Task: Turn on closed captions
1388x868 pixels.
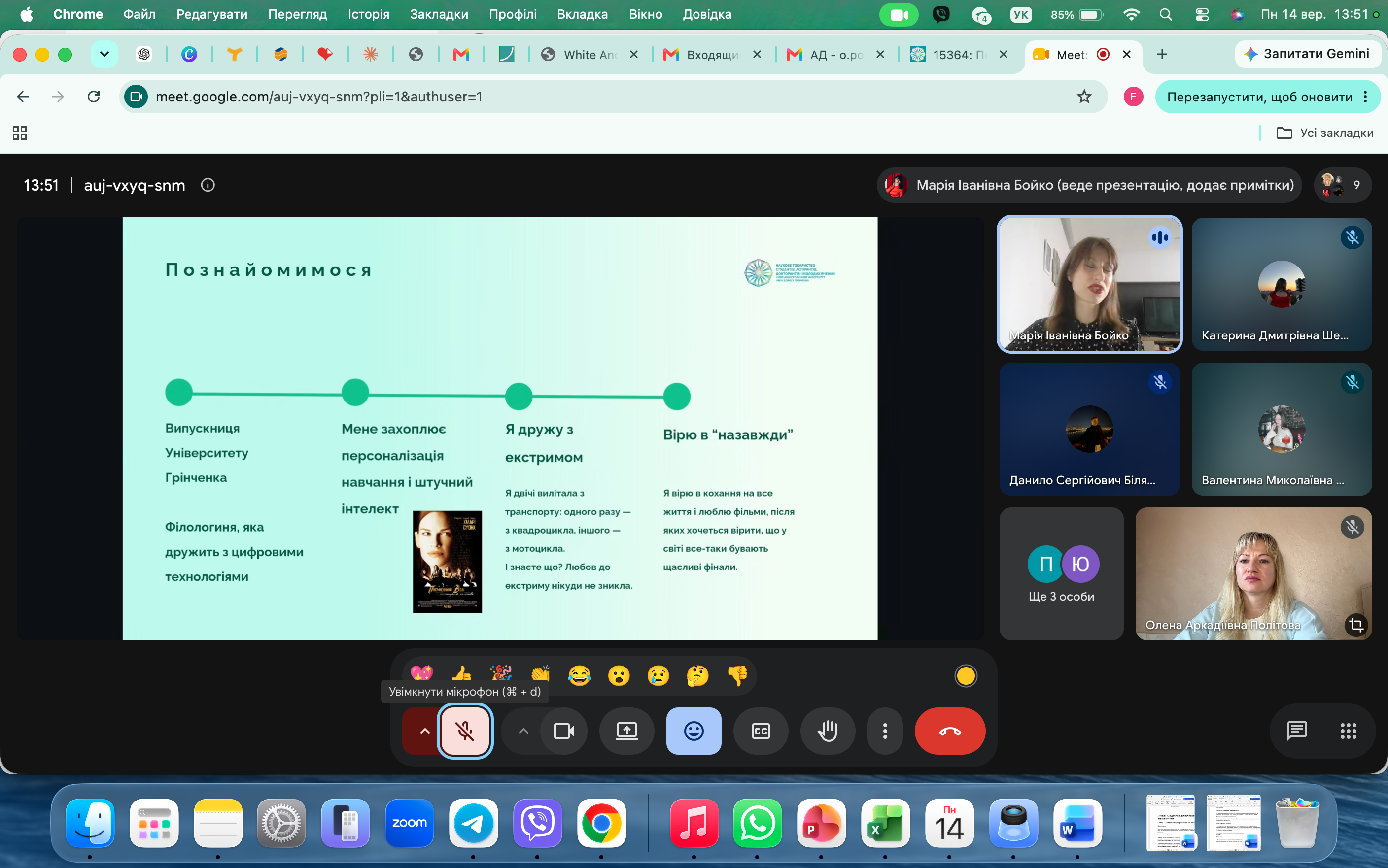Action: pyautogui.click(x=761, y=731)
